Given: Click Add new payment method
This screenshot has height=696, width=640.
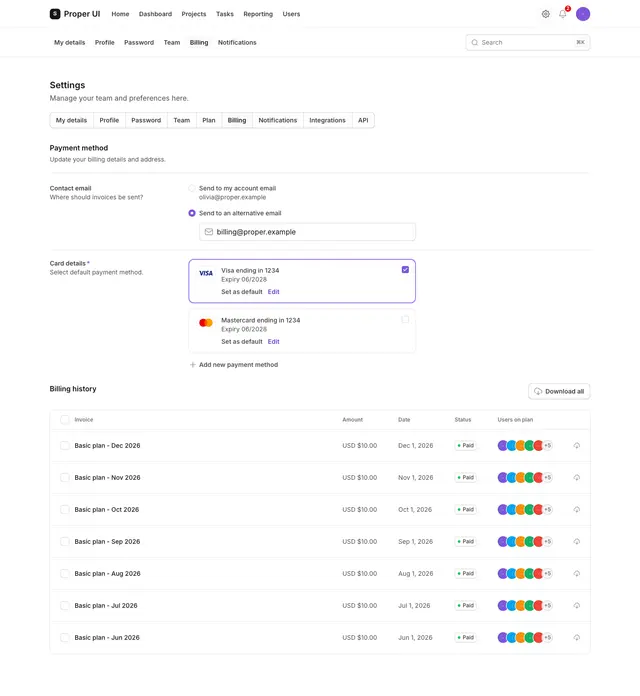Looking at the screenshot, I should [234, 364].
